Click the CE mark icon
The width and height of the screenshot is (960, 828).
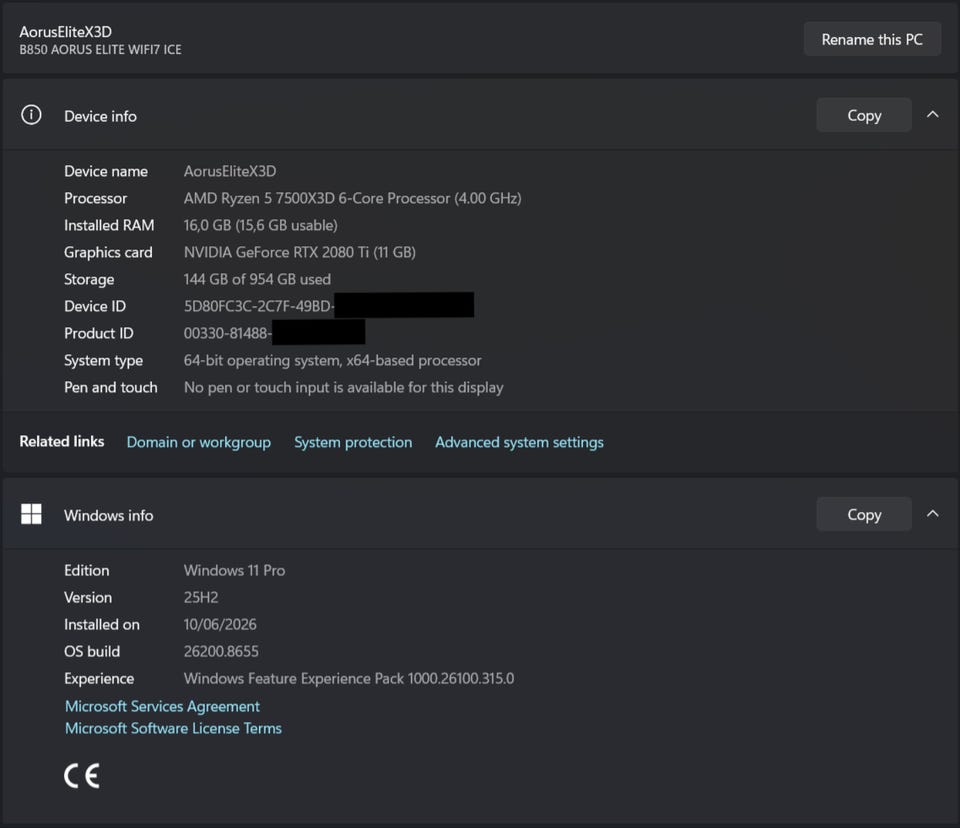(82, 776)
